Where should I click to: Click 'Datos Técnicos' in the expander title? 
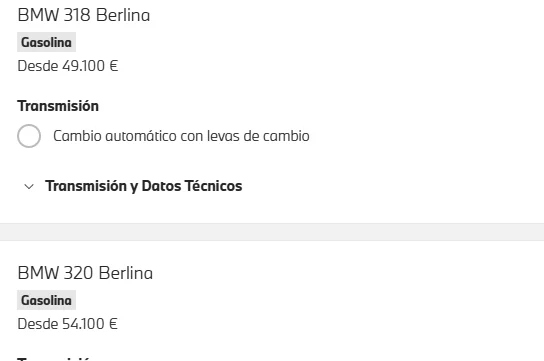[192, 186]
